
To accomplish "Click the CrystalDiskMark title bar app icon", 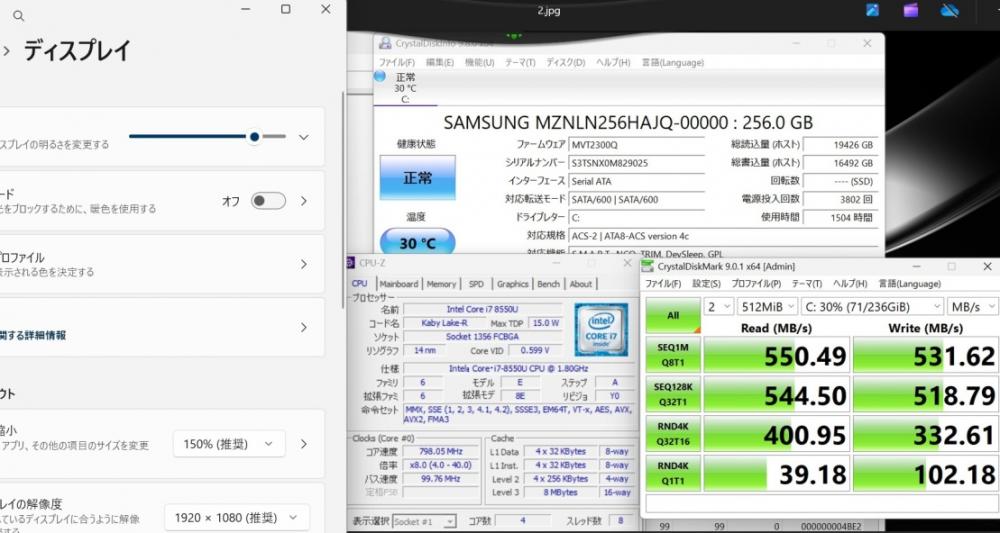I will click(x=648, y=266).
